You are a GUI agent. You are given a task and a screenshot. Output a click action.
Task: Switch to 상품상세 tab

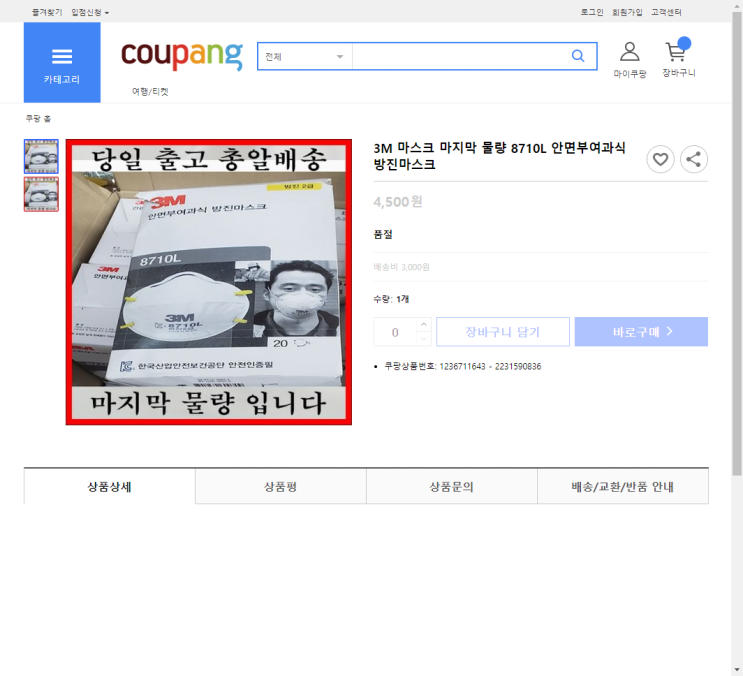tap(109, 487)
